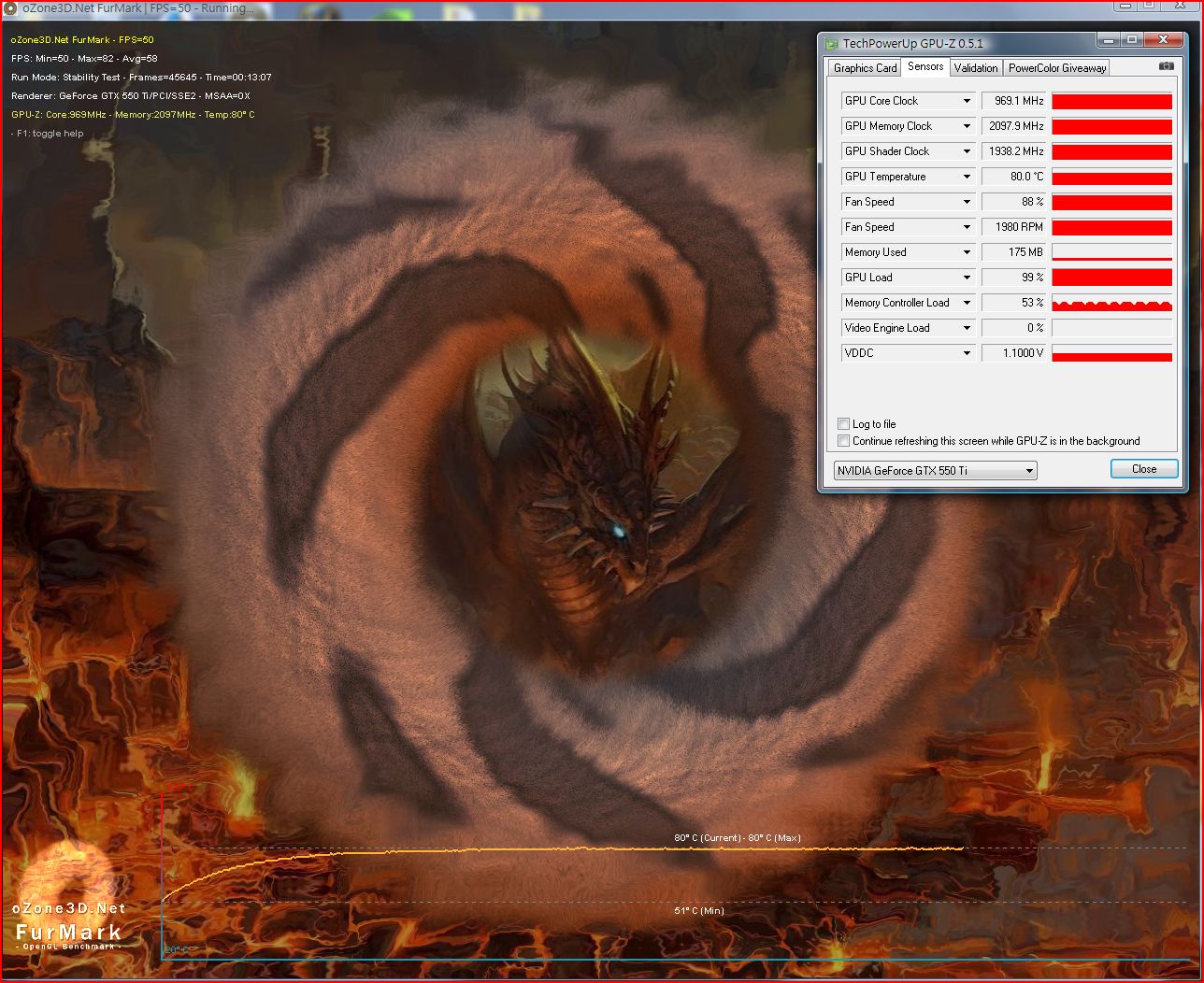The width and height of the screenshot is (1204, 983).
Task: Click the 51° C (Min) graph label
Action: pyautogui.click(x=699, y=911)
